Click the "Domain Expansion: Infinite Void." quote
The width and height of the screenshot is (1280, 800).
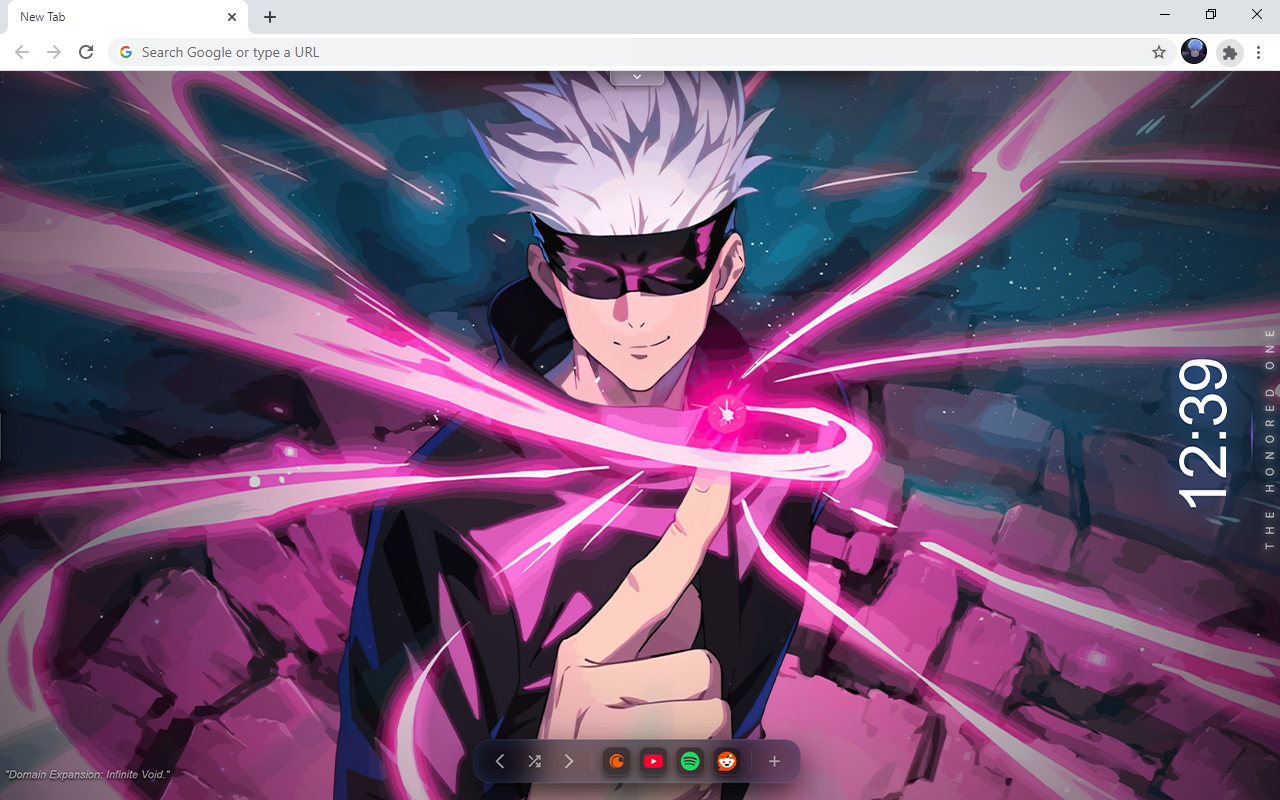click(88, 775)
